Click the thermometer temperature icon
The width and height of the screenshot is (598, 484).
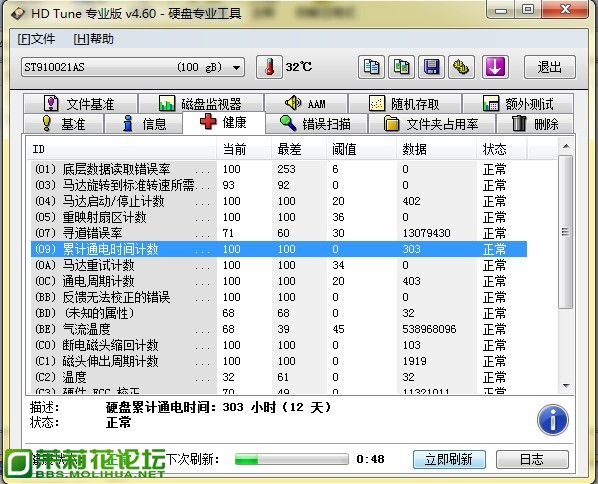pos(269,67)
